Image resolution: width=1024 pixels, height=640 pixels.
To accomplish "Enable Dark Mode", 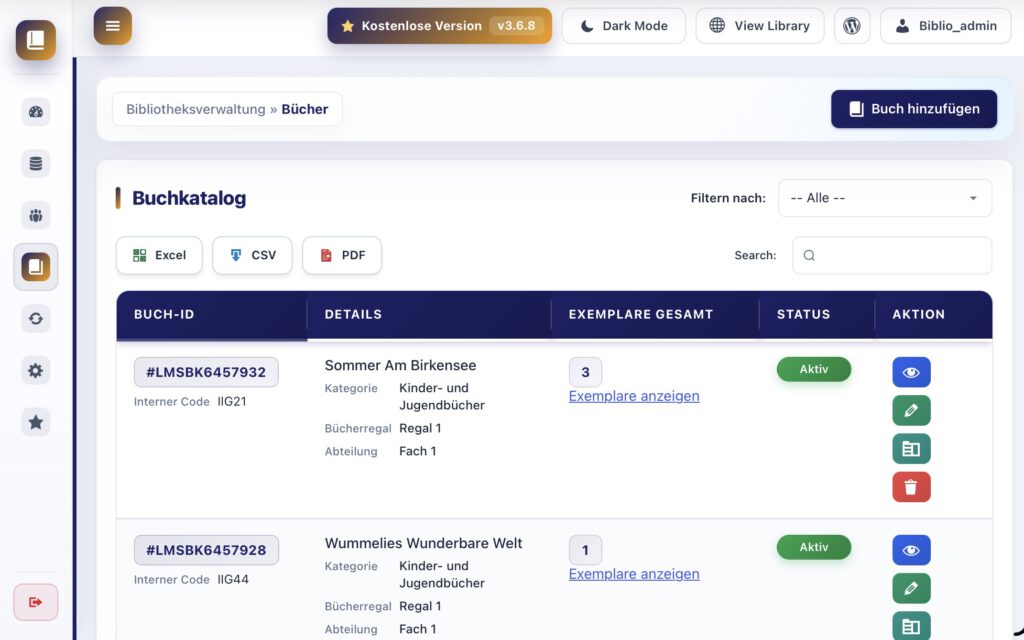I will tap(624, 26).
